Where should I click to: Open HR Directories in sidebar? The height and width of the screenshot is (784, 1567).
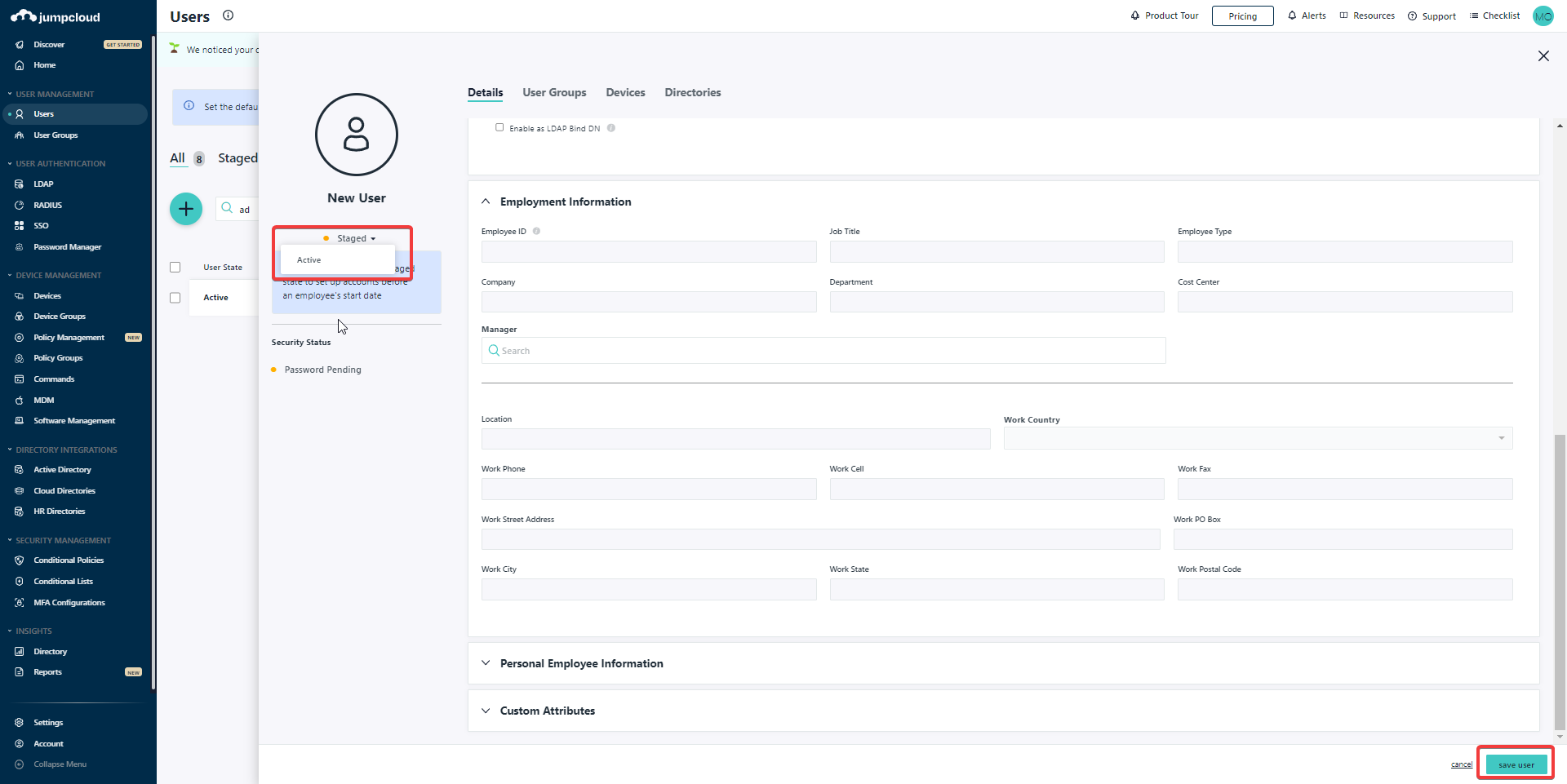tap(59, 512)
